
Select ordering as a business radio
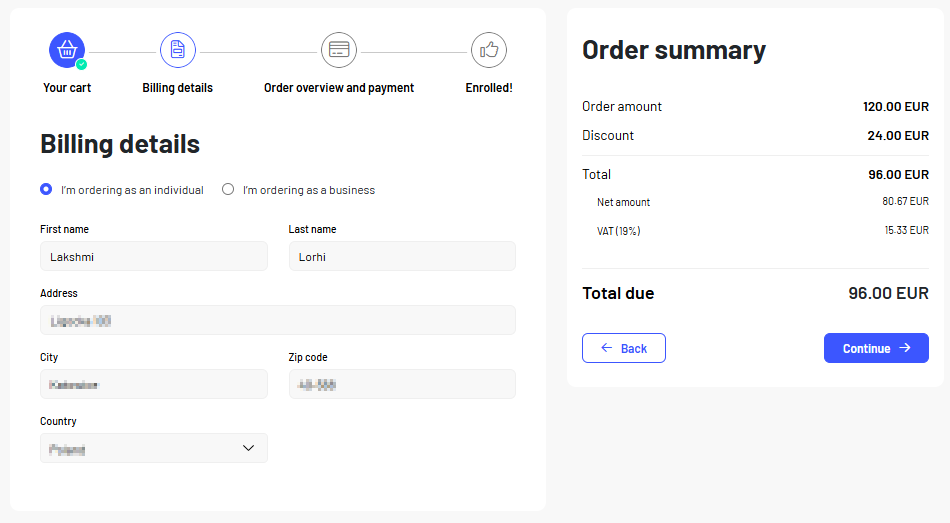[x=228, y=189]
